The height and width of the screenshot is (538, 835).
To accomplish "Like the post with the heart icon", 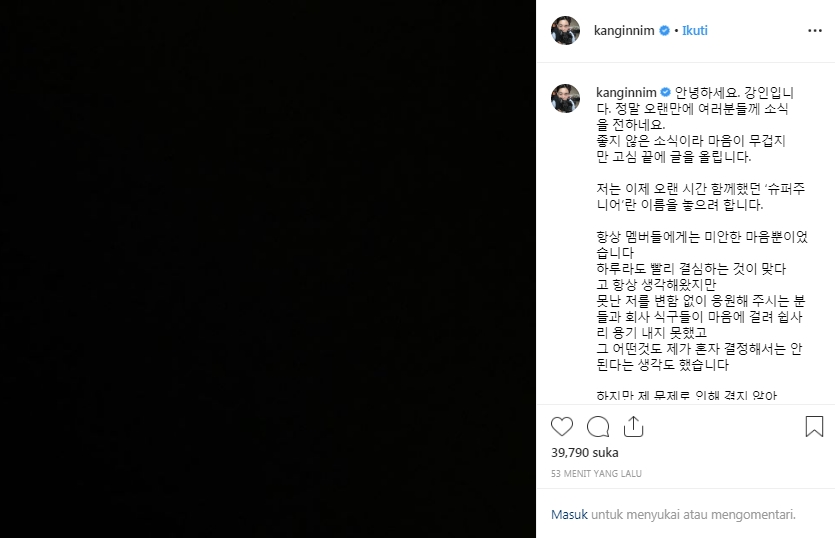I will [x=562, y=427].
